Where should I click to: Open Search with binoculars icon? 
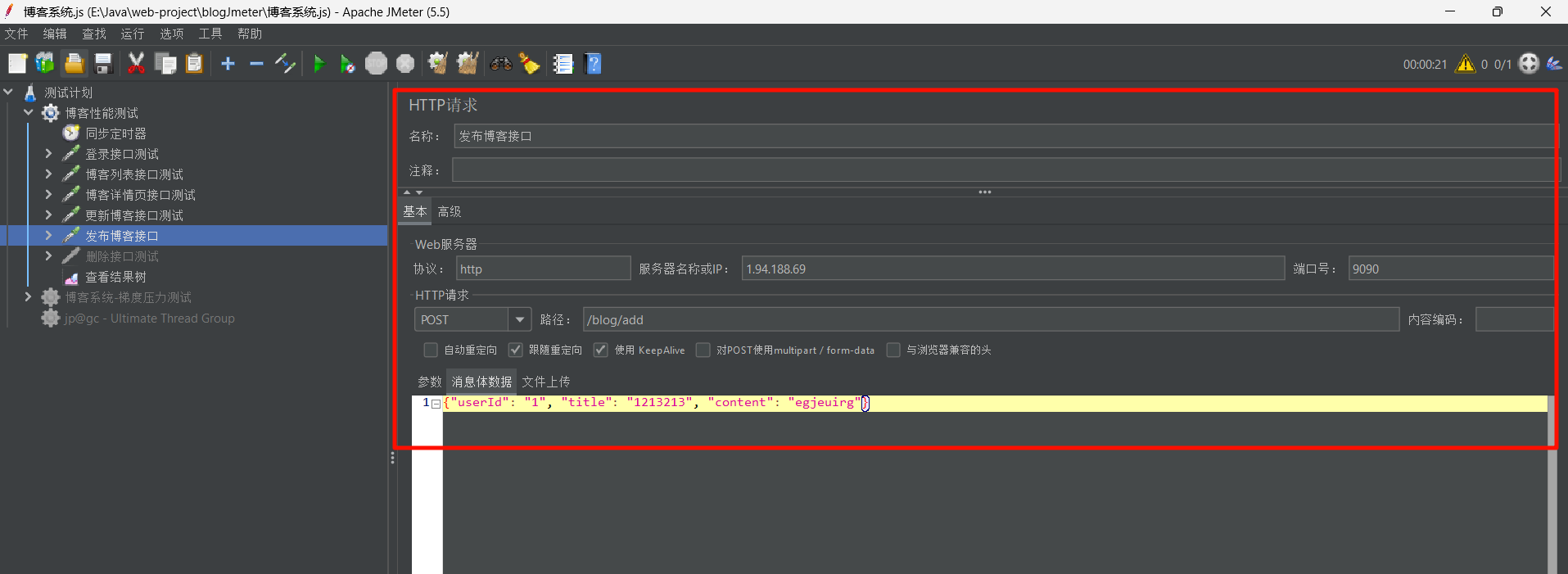point(501,64)
